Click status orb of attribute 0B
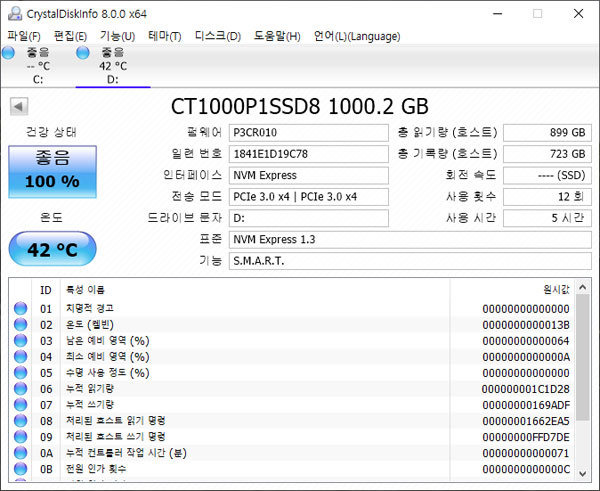 [21, 469]
